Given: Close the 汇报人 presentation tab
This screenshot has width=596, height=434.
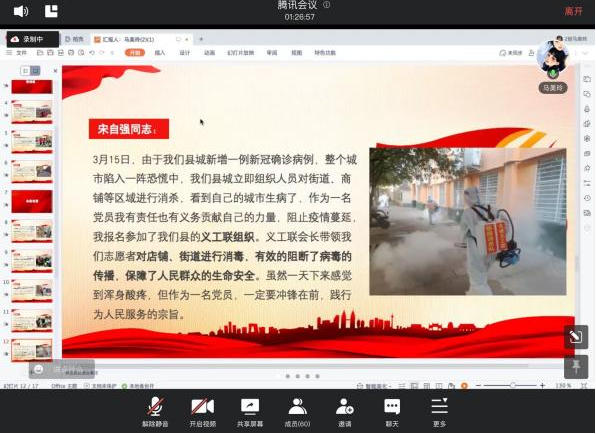Looking at the screenshot, I should [187, 39].
